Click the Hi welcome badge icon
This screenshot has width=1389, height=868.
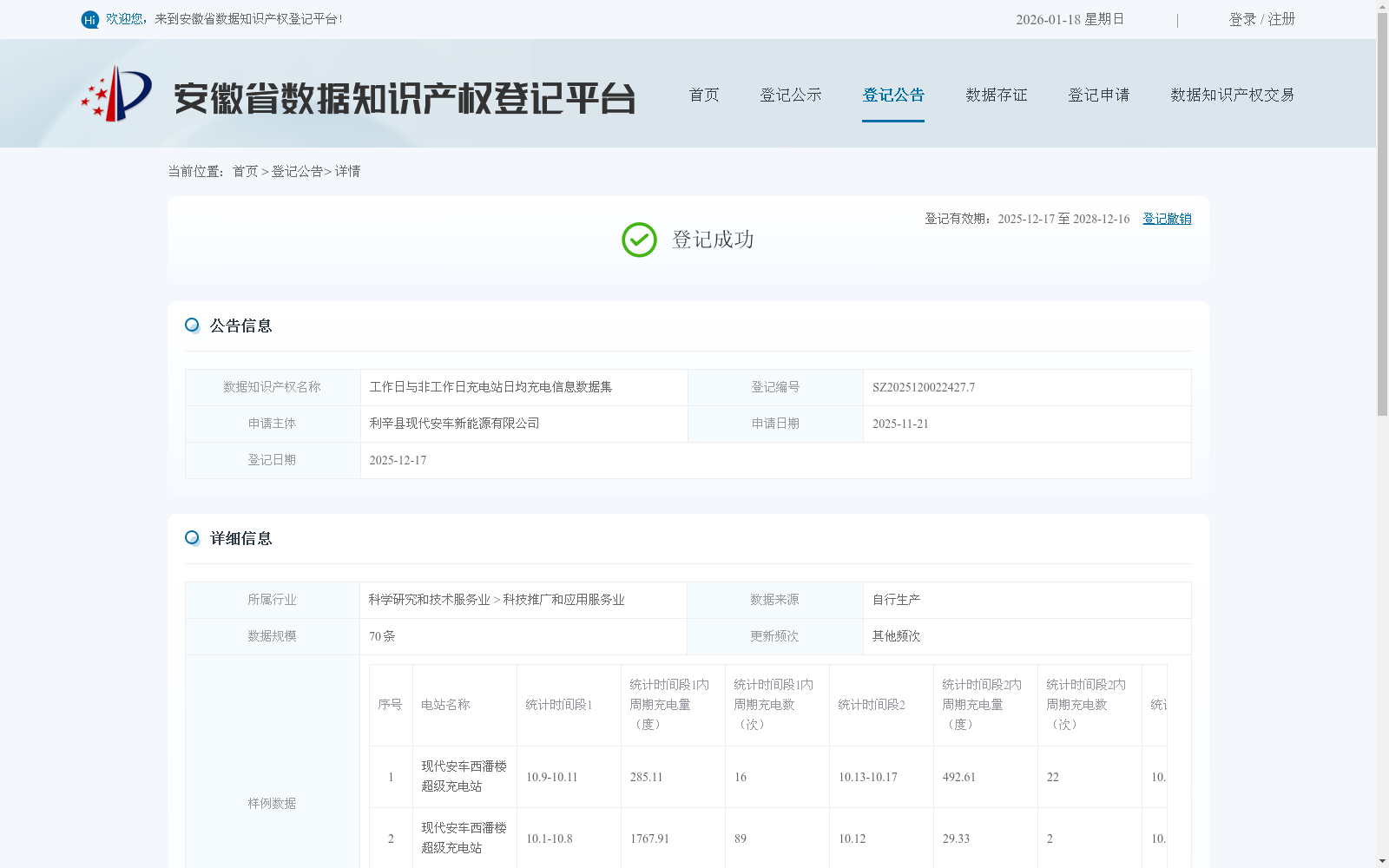point(90,19)
